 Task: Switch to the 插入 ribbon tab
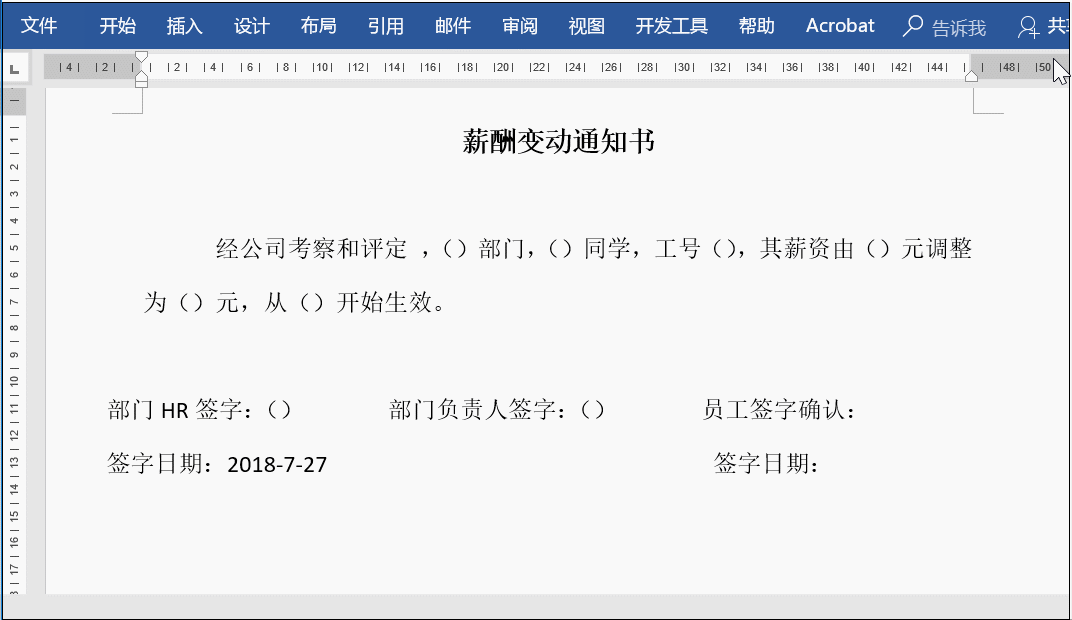[184, 25]
